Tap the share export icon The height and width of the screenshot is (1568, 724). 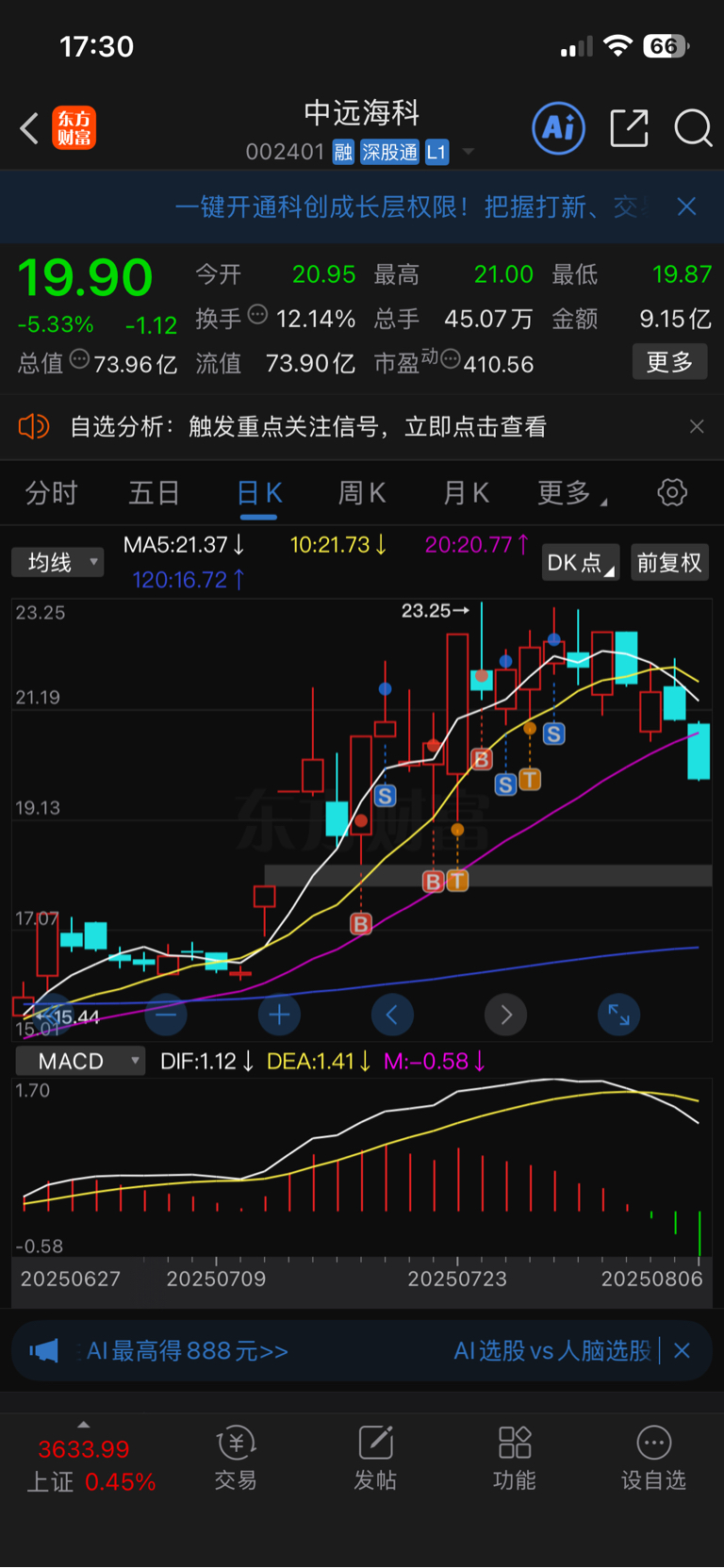tap(629, 128)
